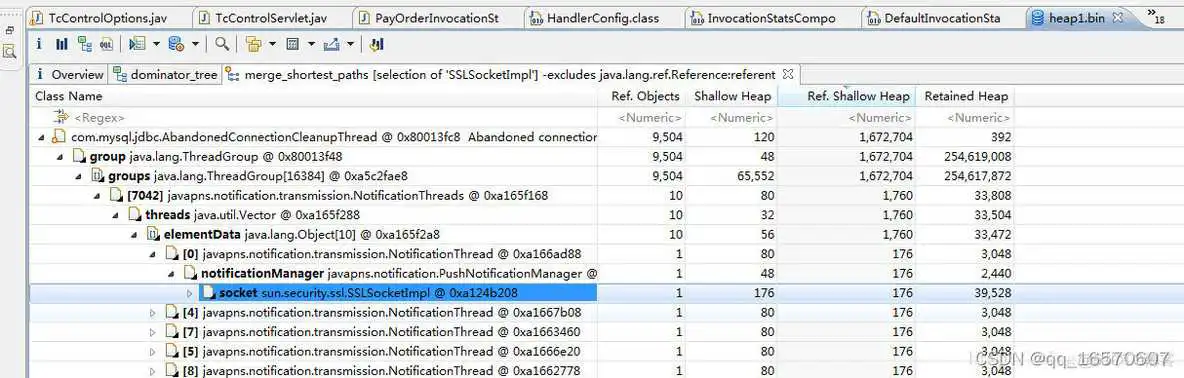Viewport: 1184px width, 378px height.
Task: Click the Thread Overview toolbar icon
Action: coord(137,45)
